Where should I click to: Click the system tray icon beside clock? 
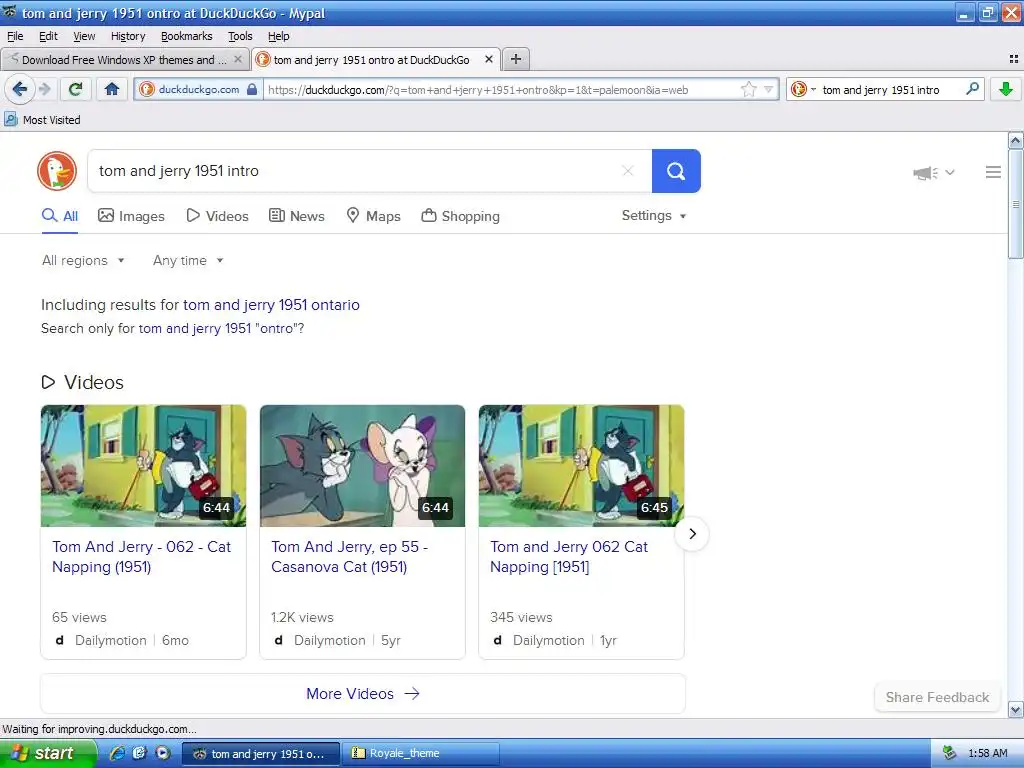(950, 753)
